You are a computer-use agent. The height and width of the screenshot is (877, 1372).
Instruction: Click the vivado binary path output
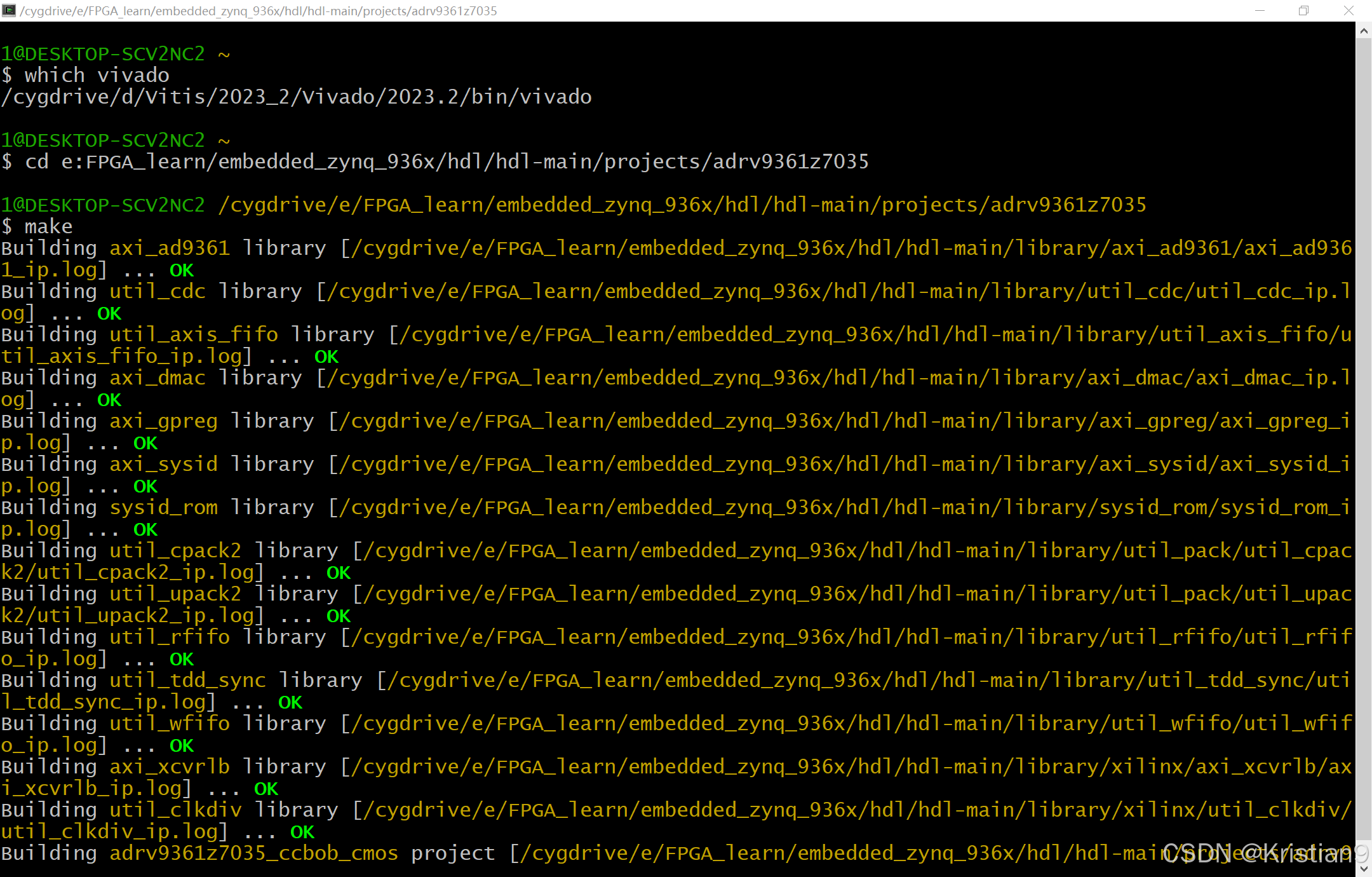[x=296, y=97]
